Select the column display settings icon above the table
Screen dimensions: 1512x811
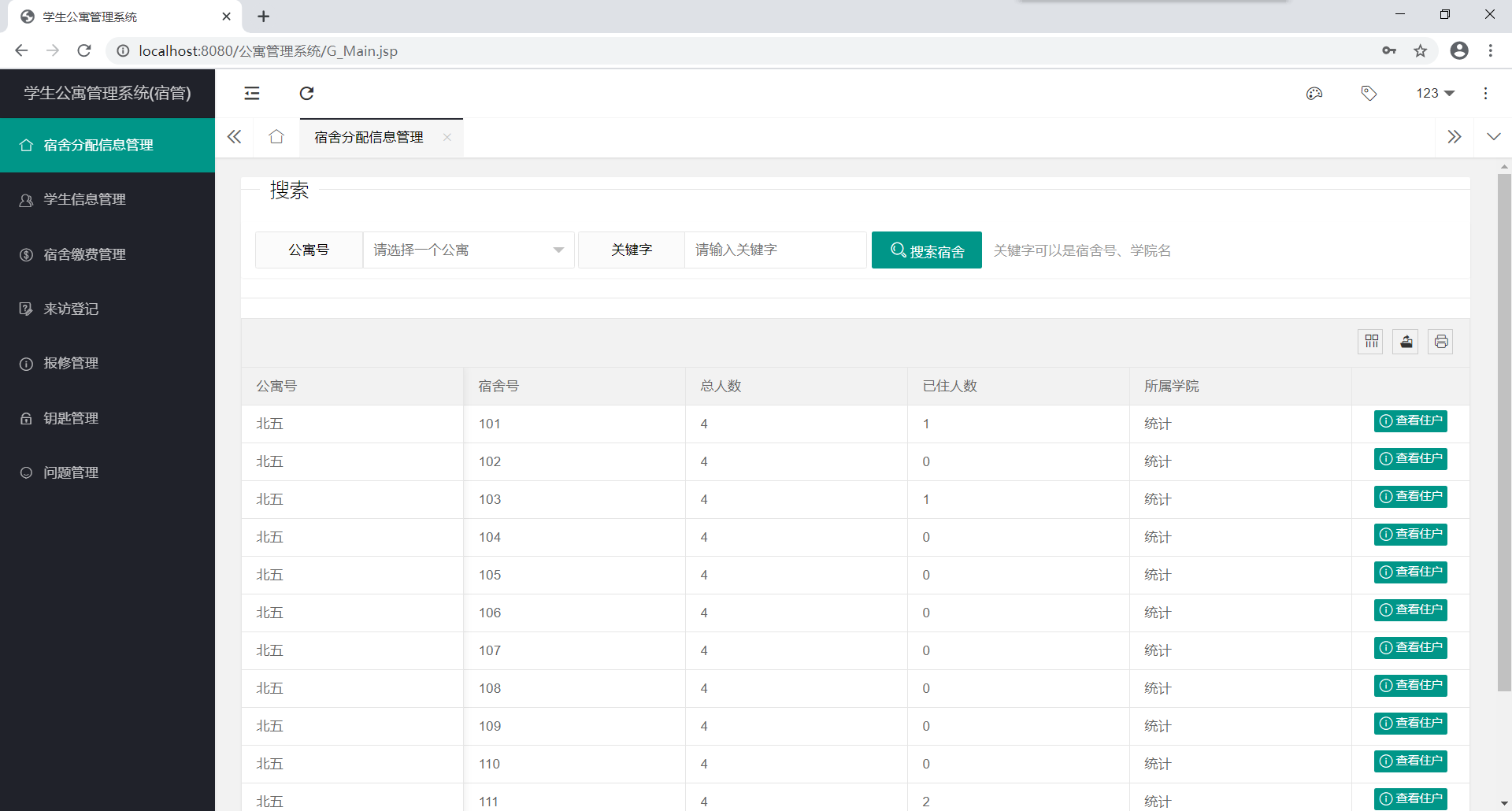(1371, 341)
